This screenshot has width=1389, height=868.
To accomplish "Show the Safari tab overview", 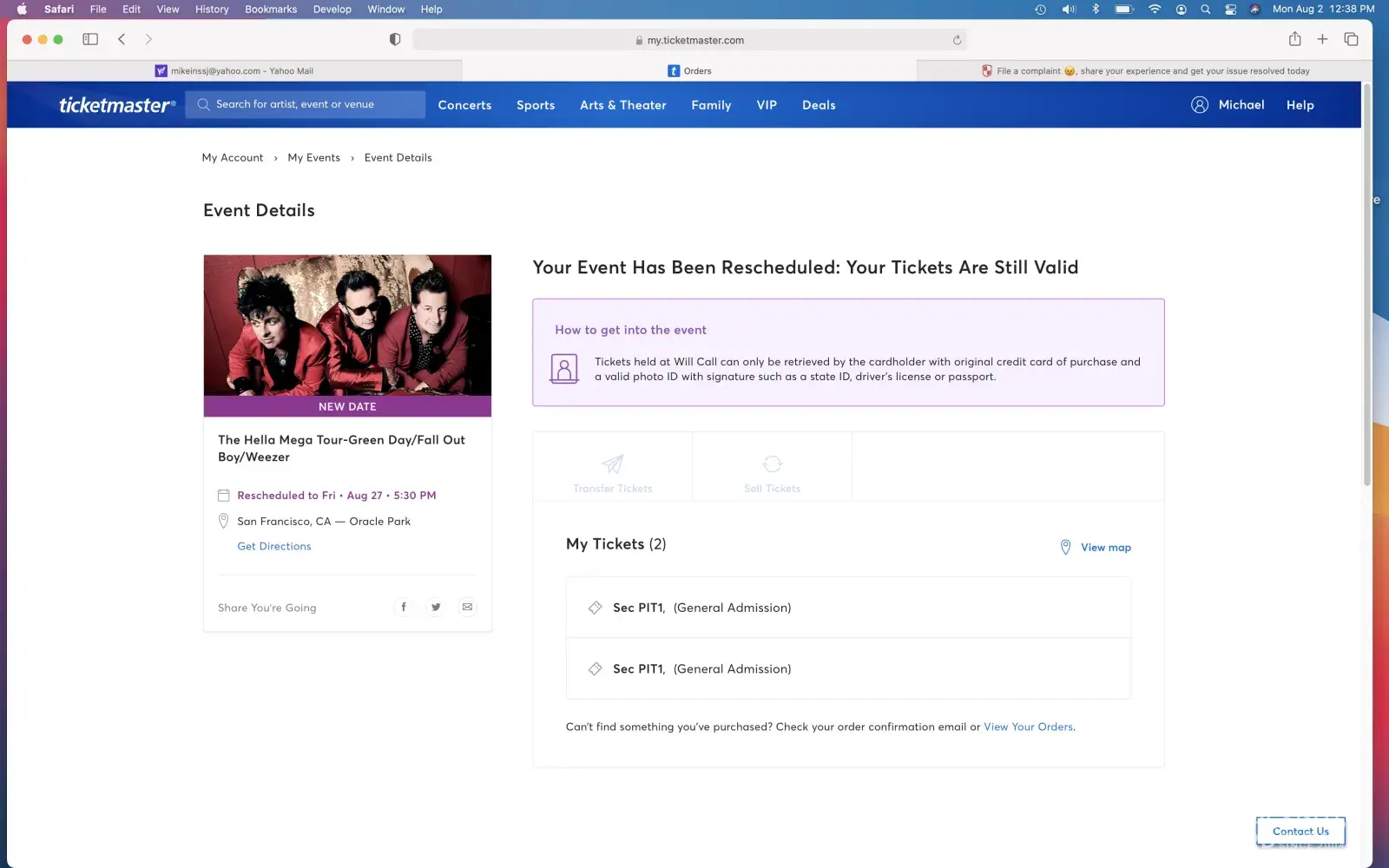I will (x=1351, y=39).
